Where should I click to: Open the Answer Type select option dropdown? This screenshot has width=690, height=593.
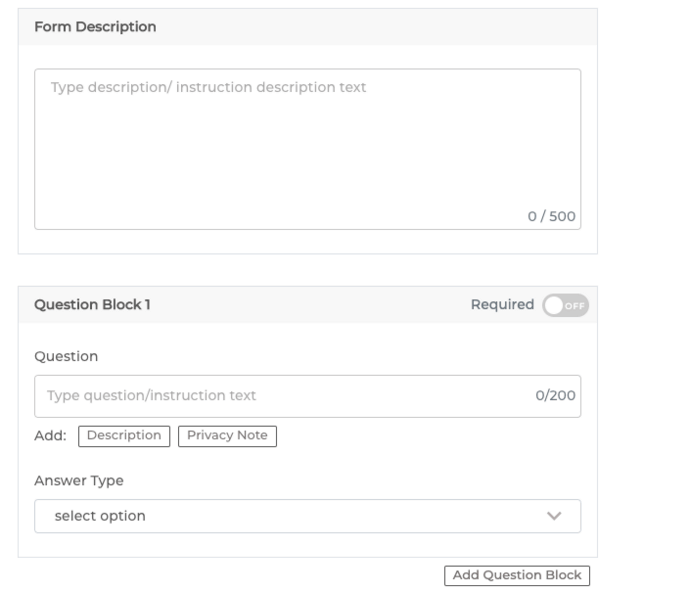click(308, 516)
